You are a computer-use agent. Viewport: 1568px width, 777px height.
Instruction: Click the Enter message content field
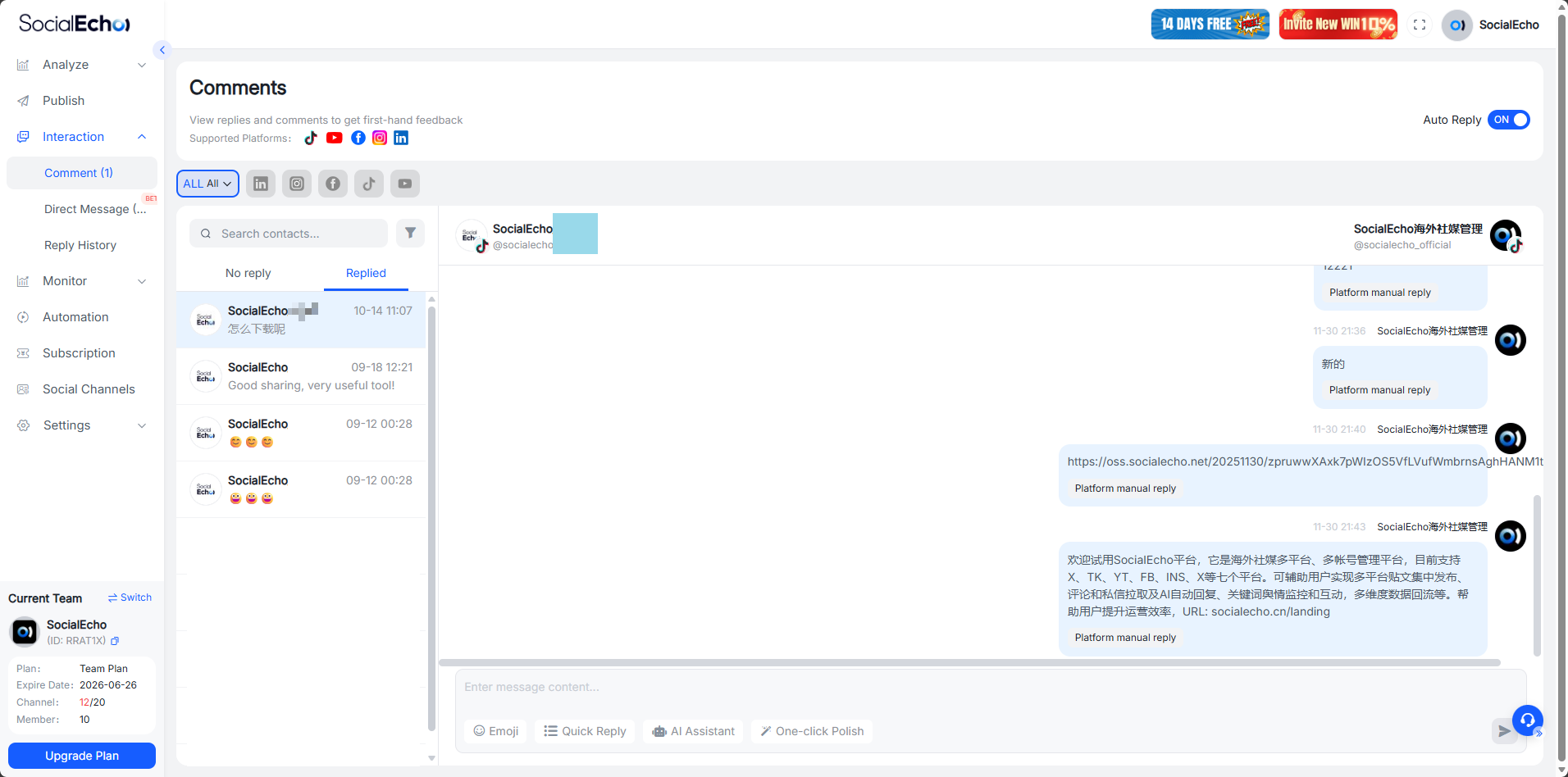point(991,687)
